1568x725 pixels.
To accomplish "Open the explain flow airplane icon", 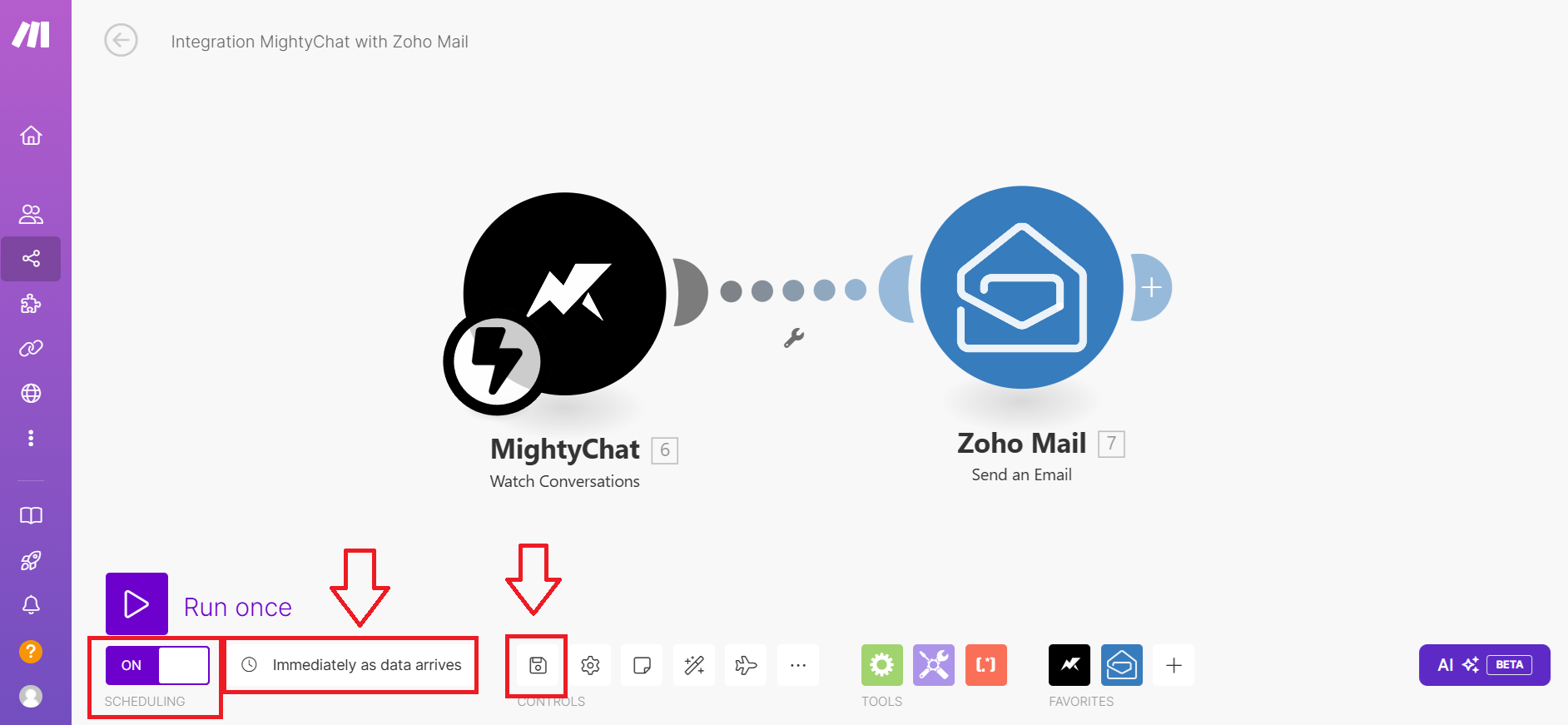I will pyautogui.click(x=746, y=665).
